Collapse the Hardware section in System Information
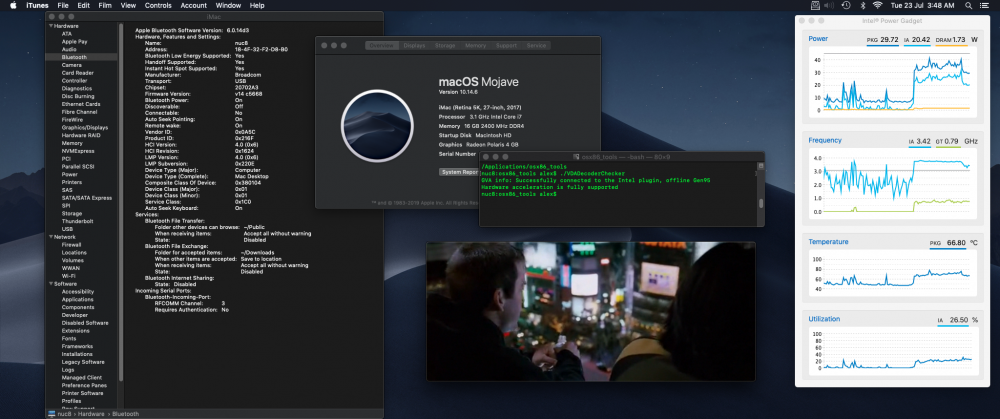Image resolution: width=1000 pixels, height=419 pixels. pos(51,26)
